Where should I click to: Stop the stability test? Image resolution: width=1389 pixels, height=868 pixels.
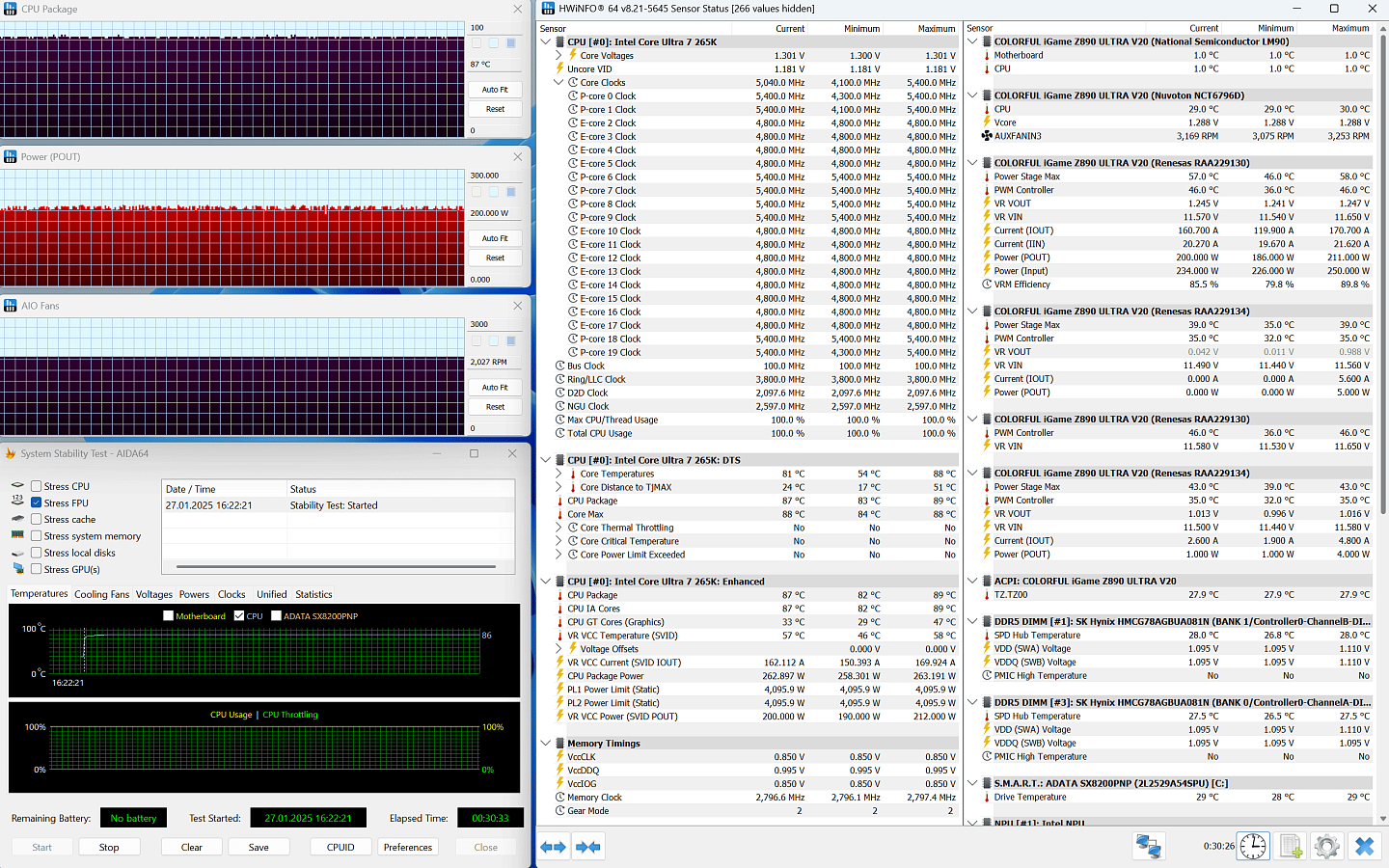click(x=109, y=847)
